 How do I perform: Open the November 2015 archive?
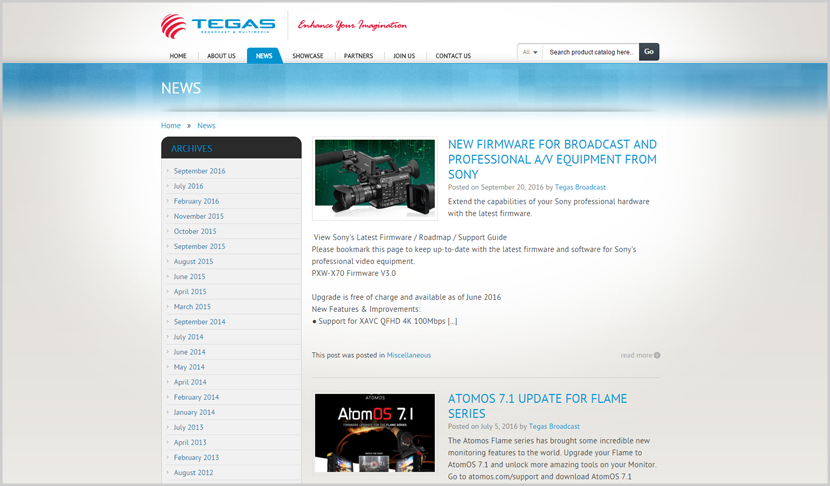point(199,216)
